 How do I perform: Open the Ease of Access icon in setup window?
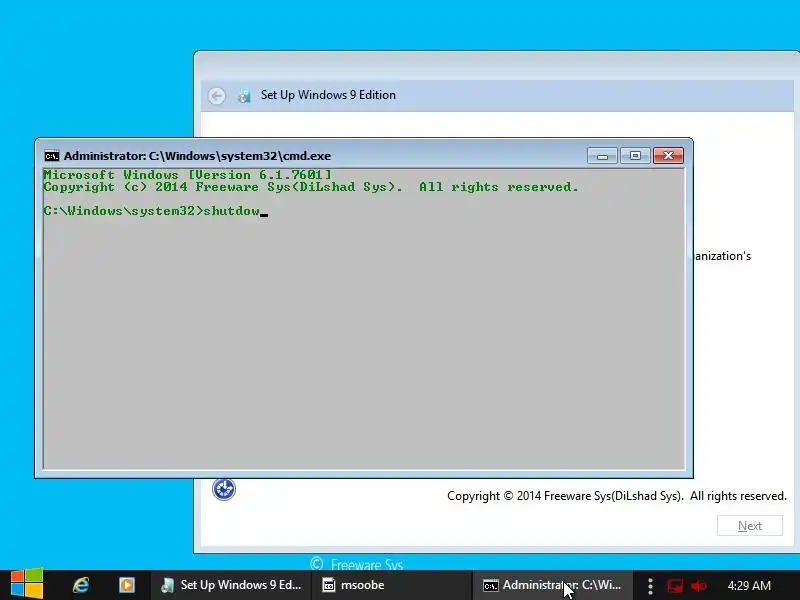(224, 490)
